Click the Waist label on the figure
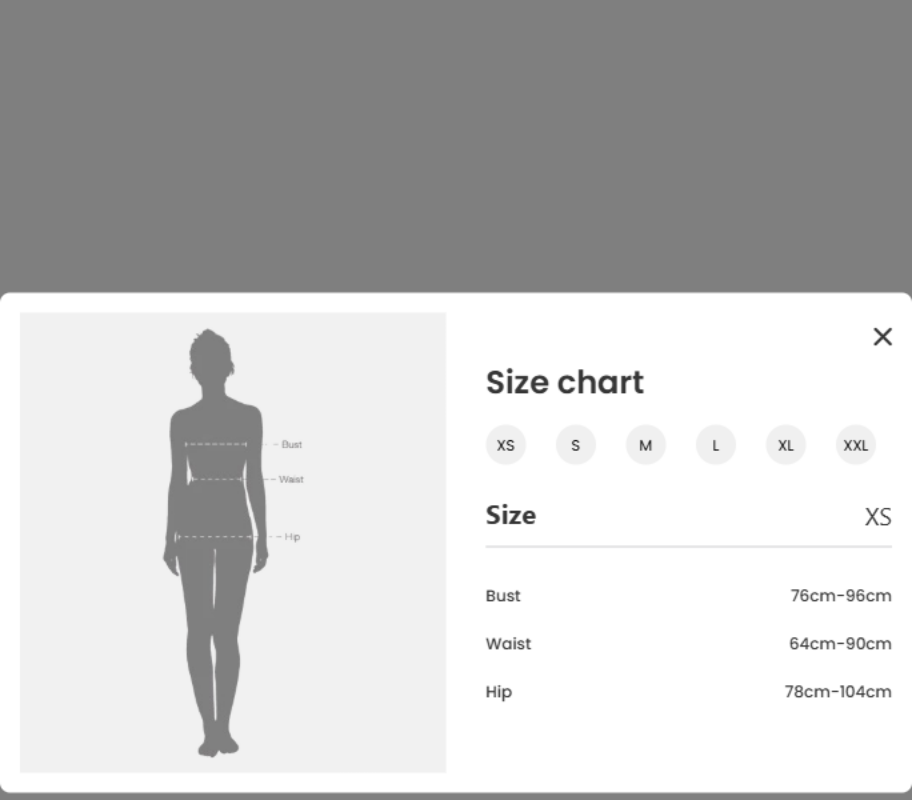Screen dimensions: 912x800 click(291, 480)
